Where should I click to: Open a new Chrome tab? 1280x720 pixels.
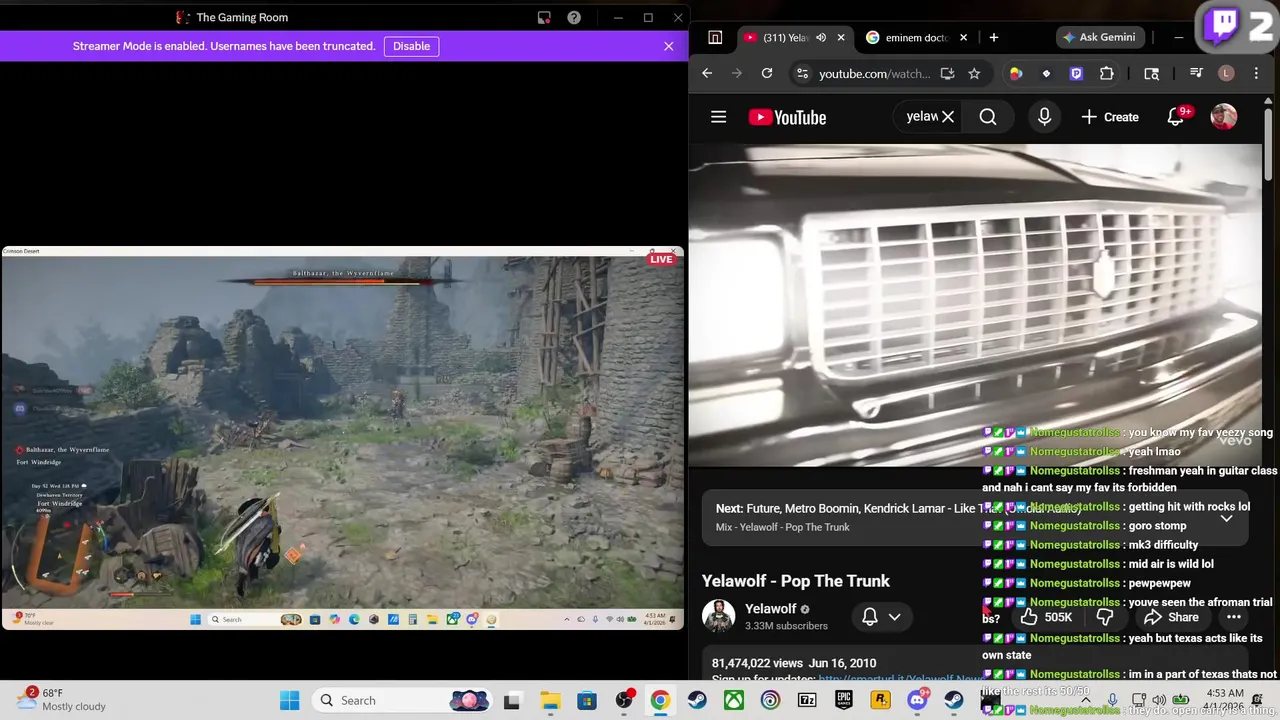click(993, 37)
